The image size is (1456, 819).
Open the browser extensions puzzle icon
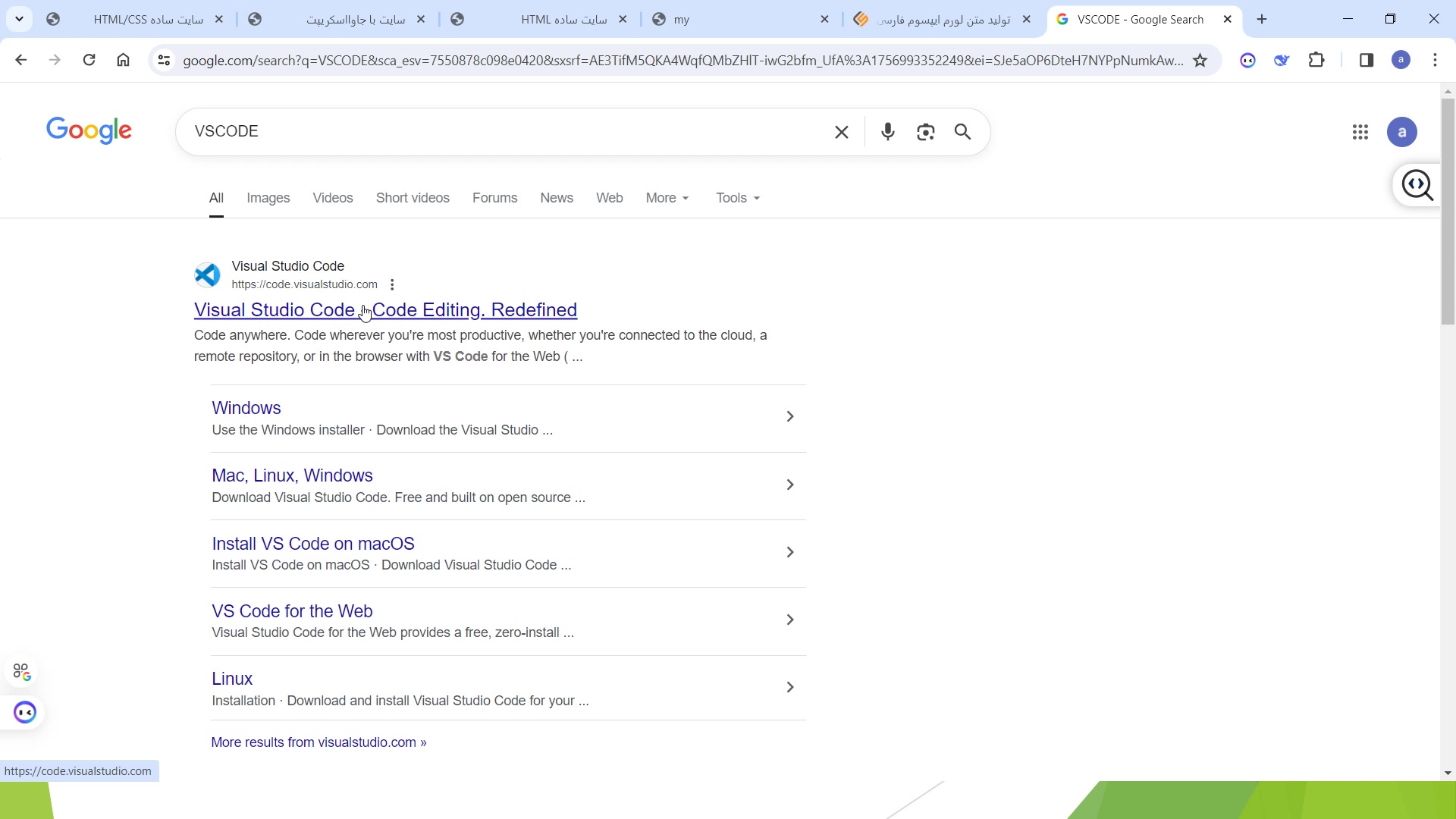1316,60
